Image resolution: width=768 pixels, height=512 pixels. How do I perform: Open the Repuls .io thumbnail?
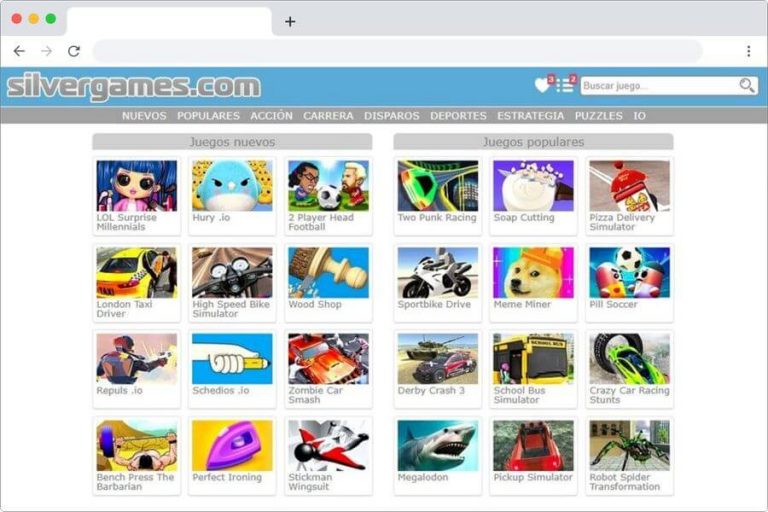click(x=137, y=359)
